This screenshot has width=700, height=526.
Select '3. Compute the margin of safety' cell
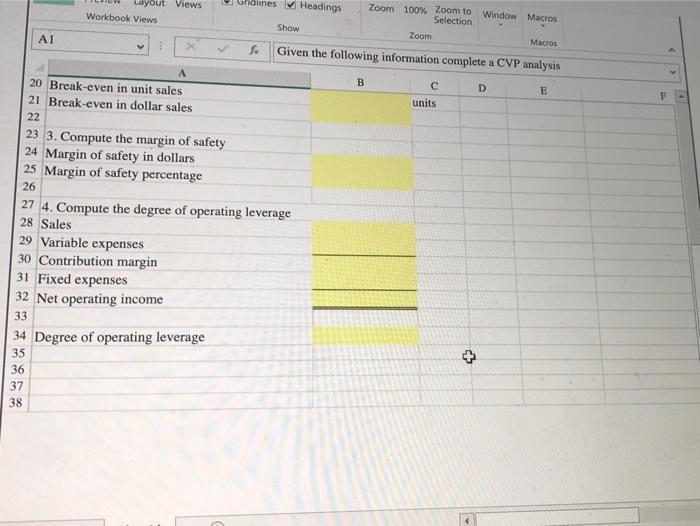(x=176, y=139)
